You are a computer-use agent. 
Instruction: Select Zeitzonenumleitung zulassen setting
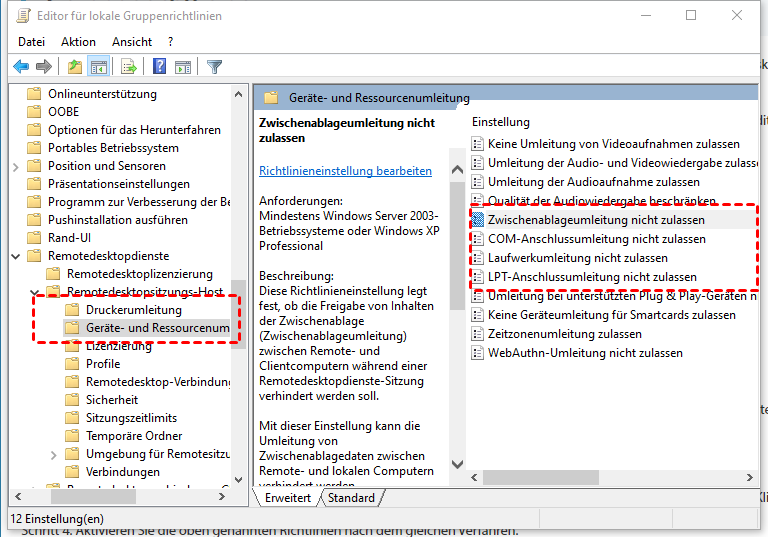pos(565,334)
